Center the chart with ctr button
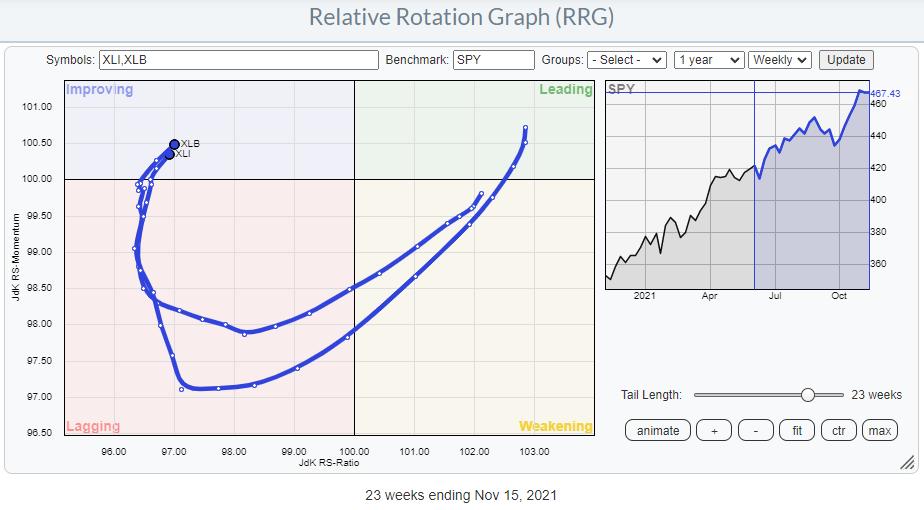 pos(838,431)
